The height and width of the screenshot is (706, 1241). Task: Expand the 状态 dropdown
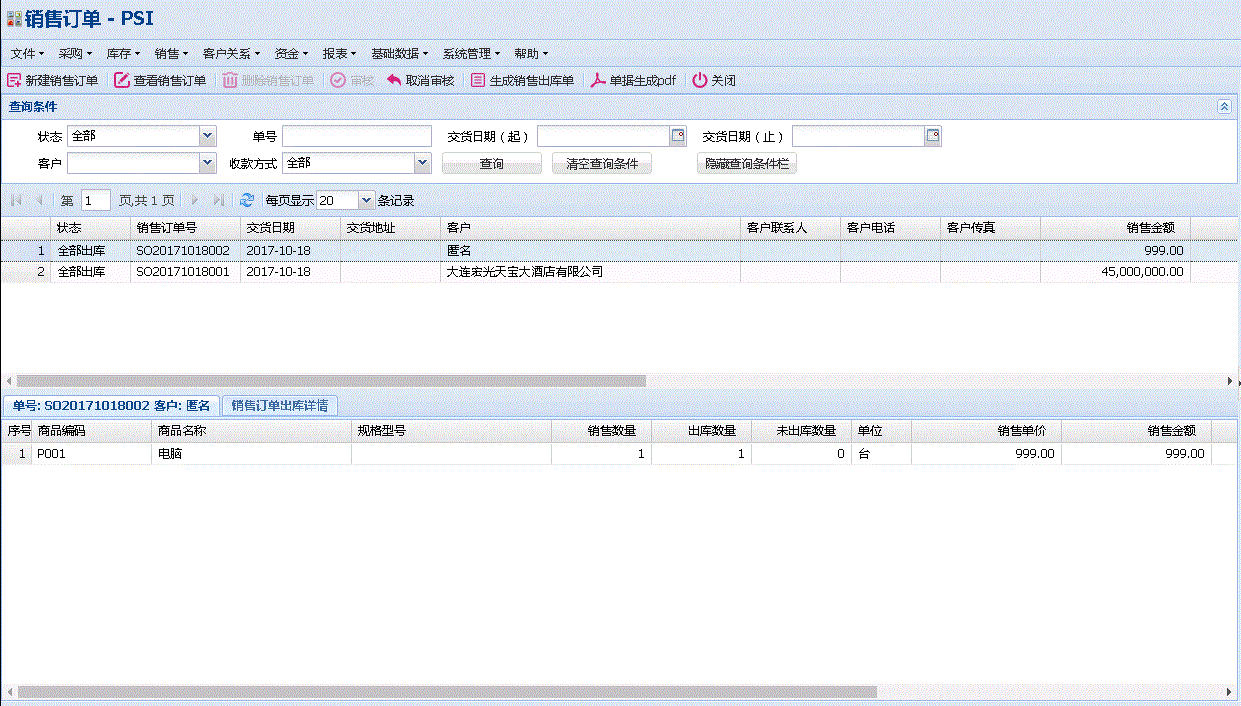(x=207, y=136)
